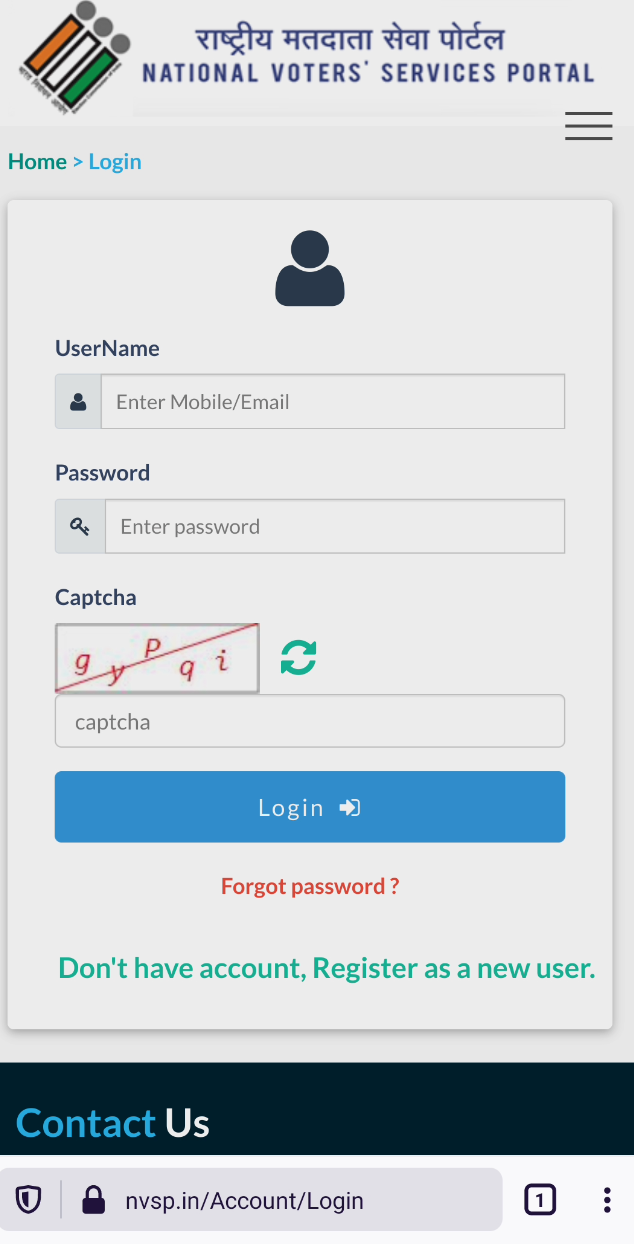Open Forgot password link

pos(309,886)
